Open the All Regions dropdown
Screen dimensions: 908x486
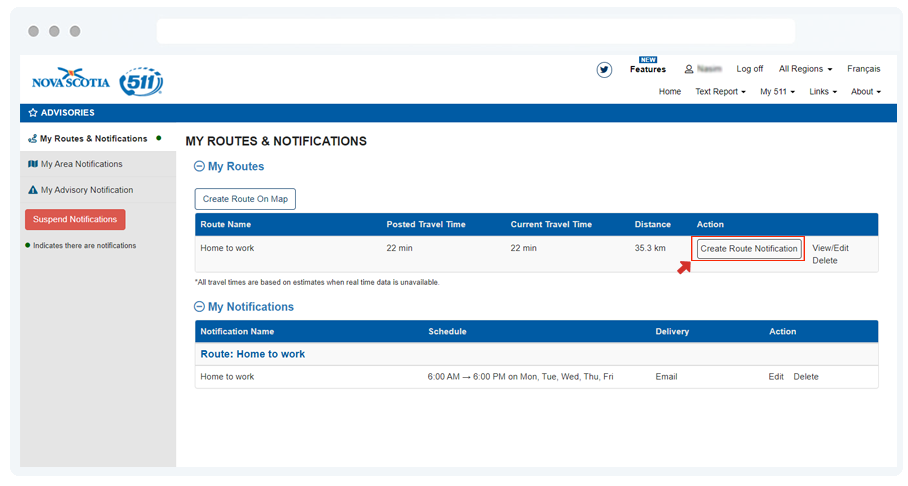point(805,69)
